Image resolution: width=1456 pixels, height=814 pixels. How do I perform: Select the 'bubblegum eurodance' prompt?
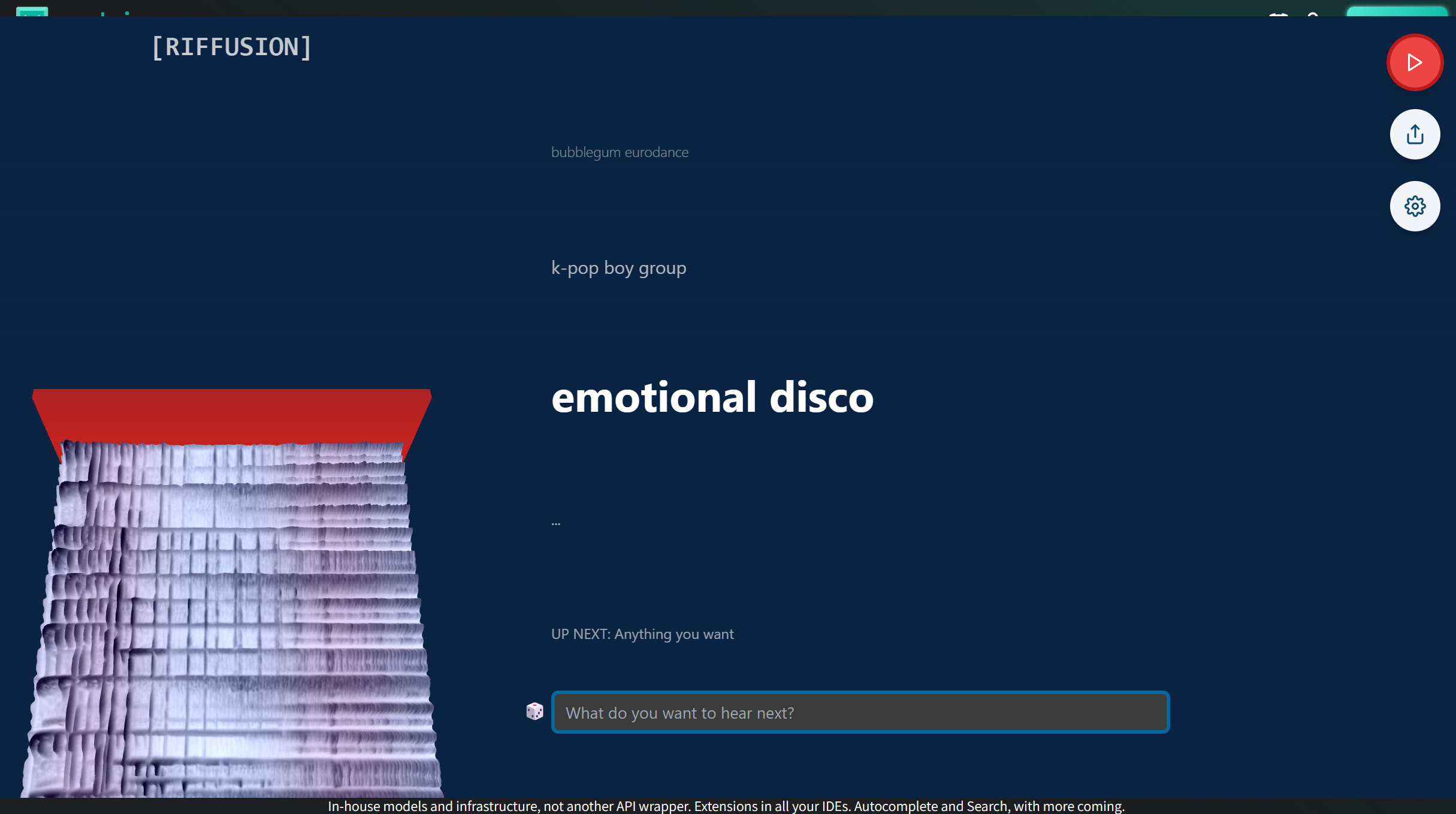click(620, 152)
